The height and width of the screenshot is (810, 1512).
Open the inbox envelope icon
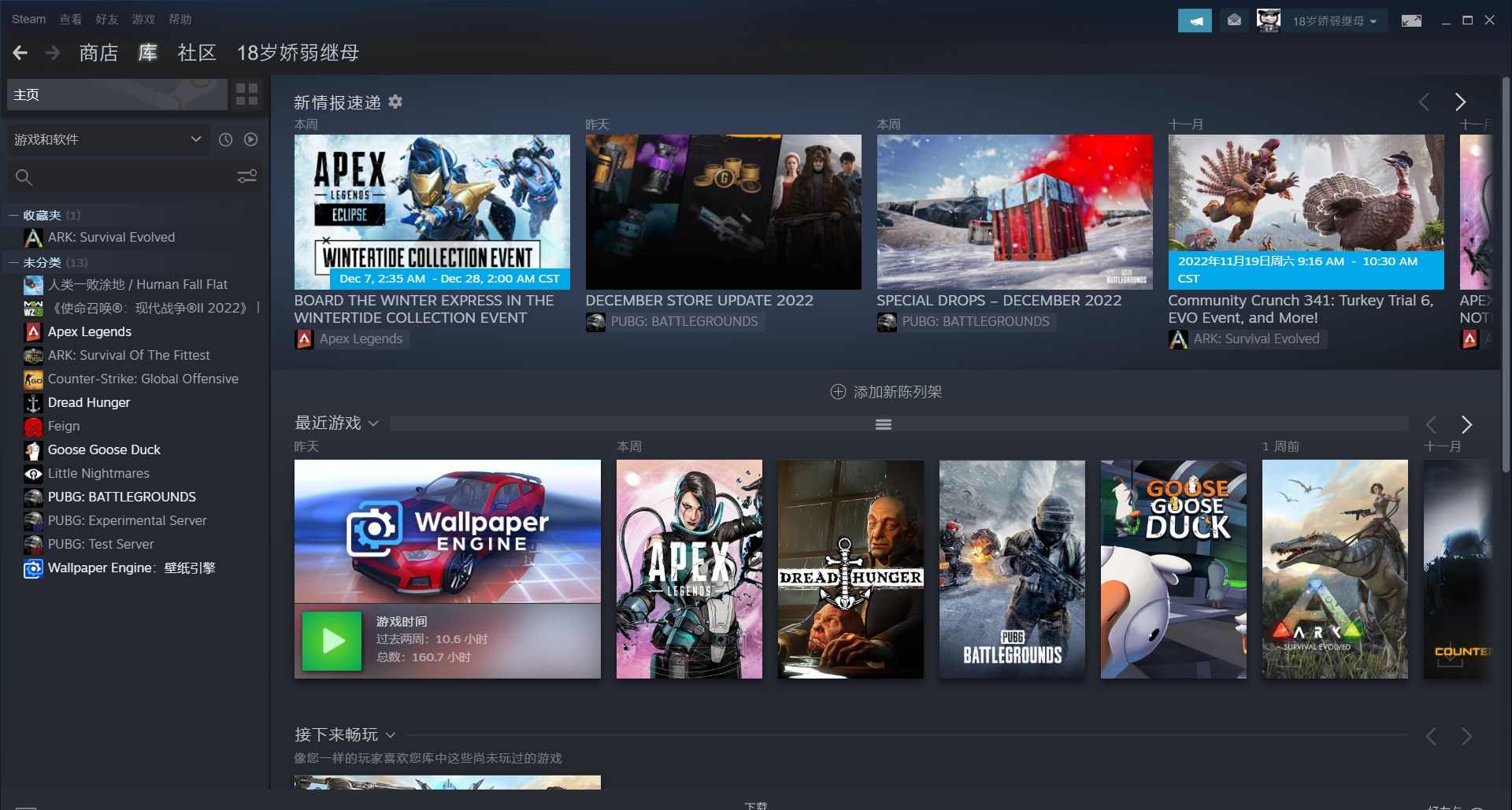[1234, 20]
